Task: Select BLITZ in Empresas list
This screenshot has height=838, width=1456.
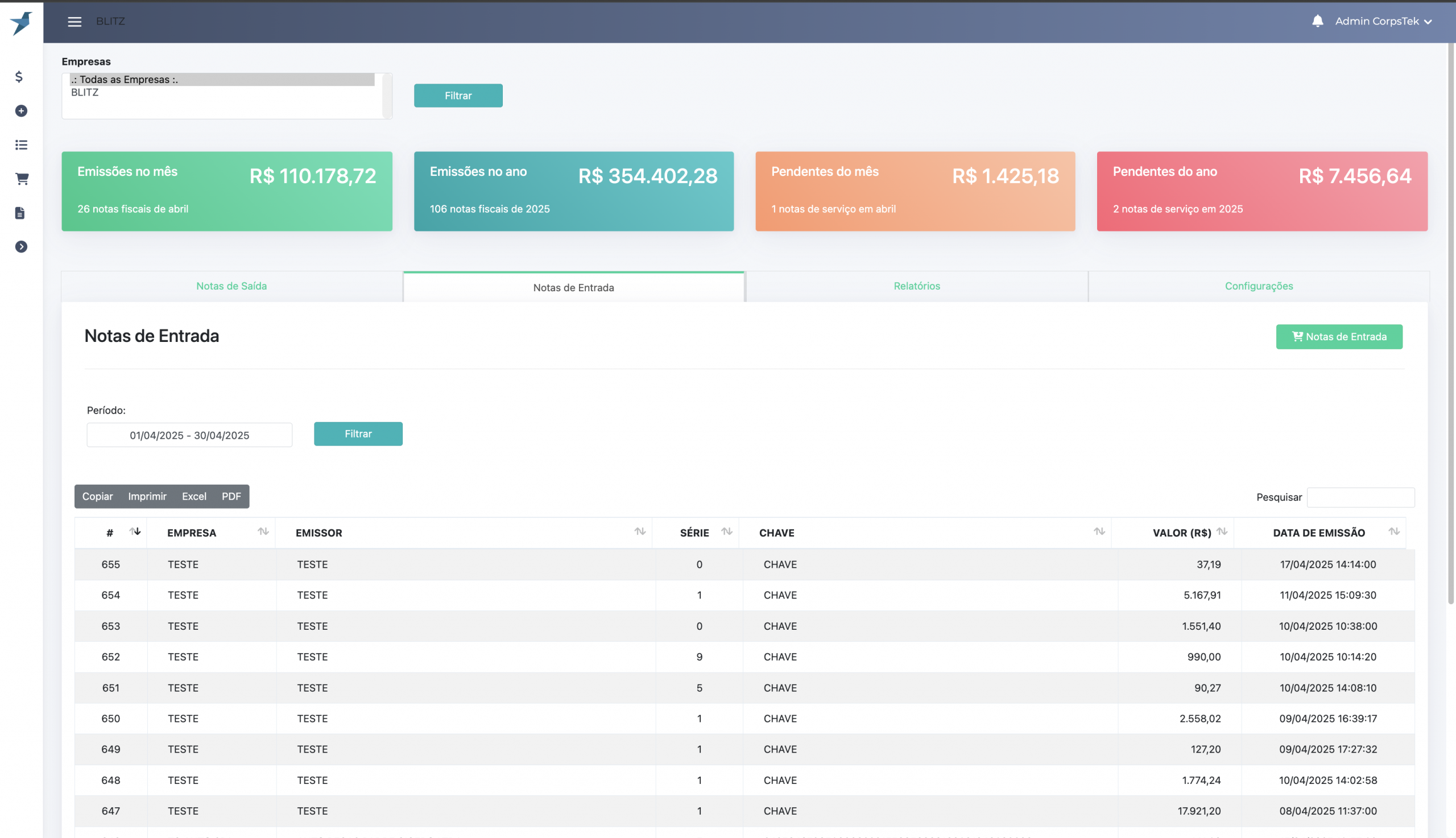Action: pos(85,92)
